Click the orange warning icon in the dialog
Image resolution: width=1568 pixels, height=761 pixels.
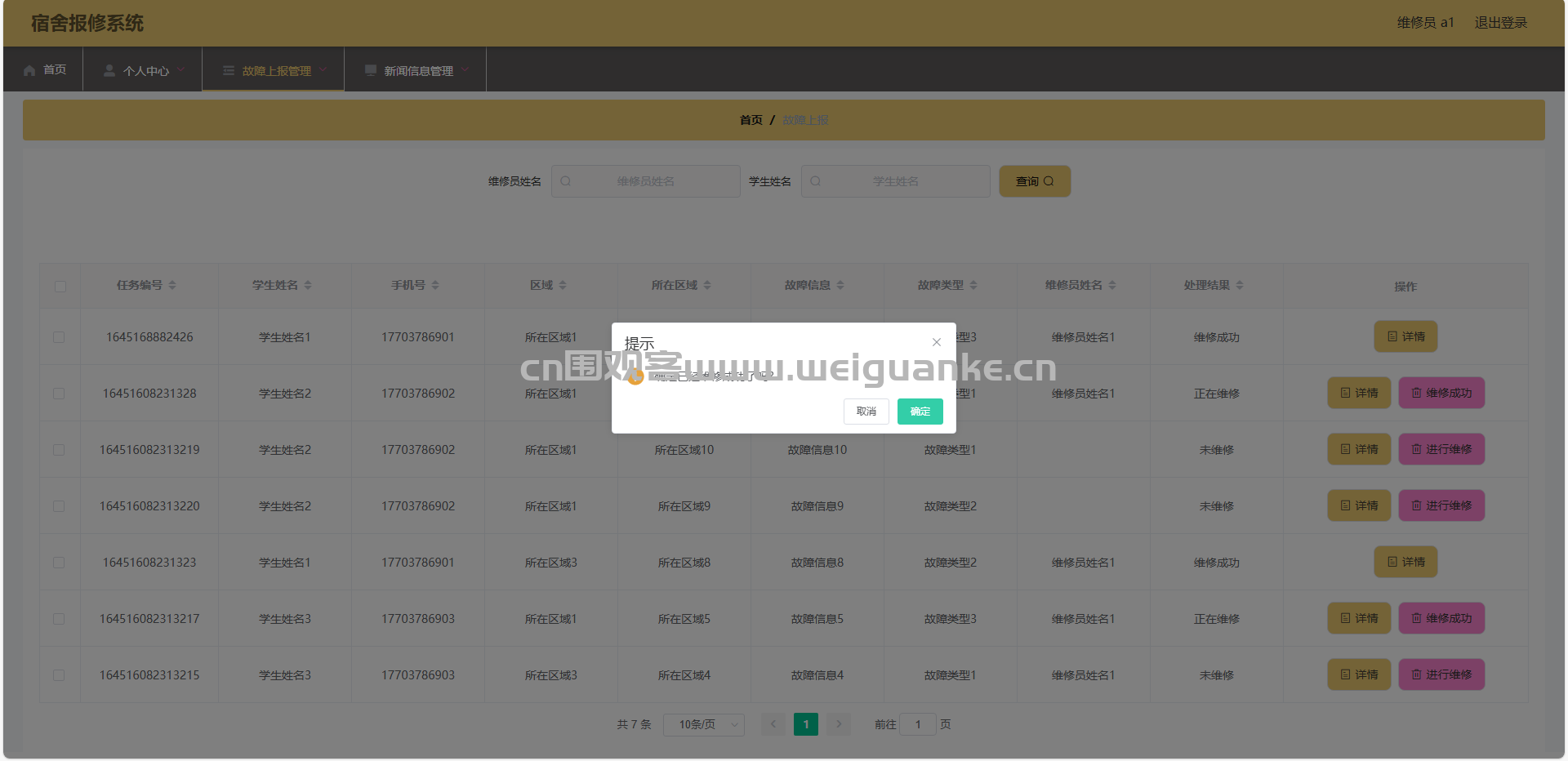635,376
